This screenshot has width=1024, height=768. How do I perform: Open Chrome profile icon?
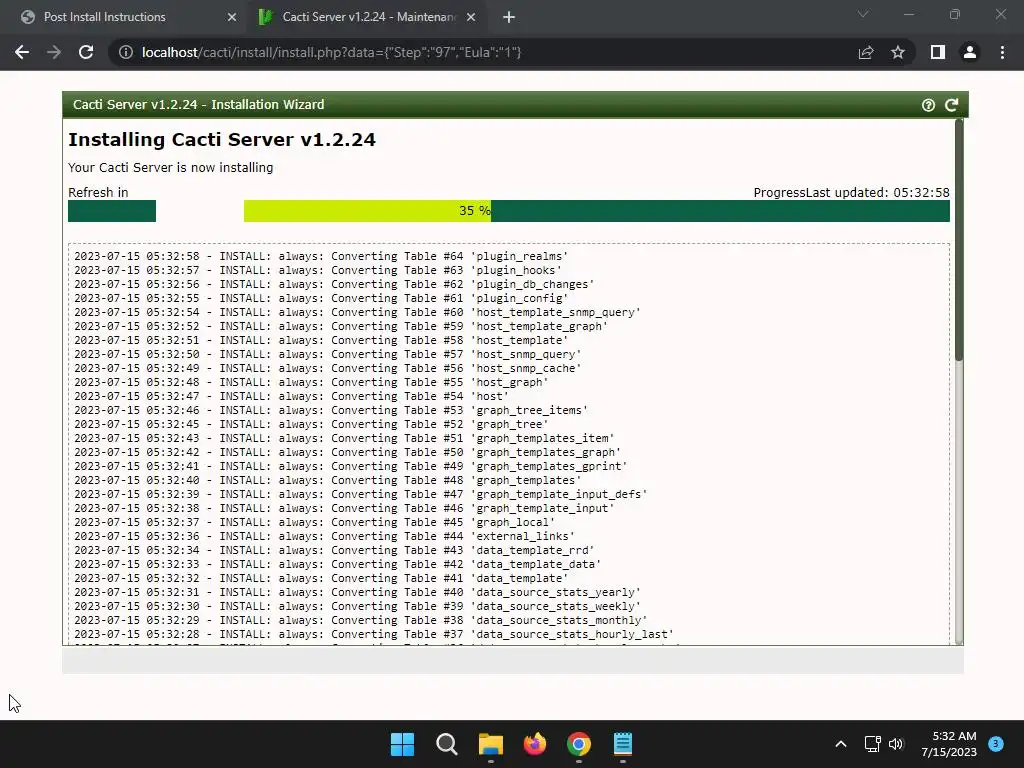970,52
